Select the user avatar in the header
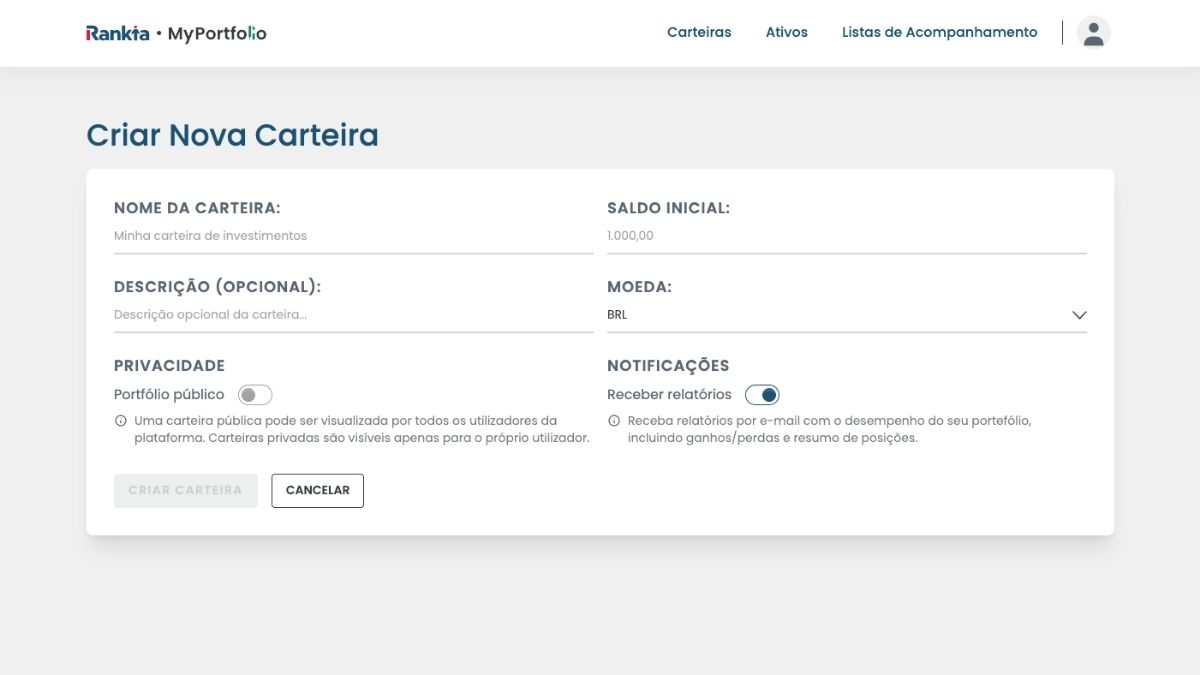 coord(1093,32)
